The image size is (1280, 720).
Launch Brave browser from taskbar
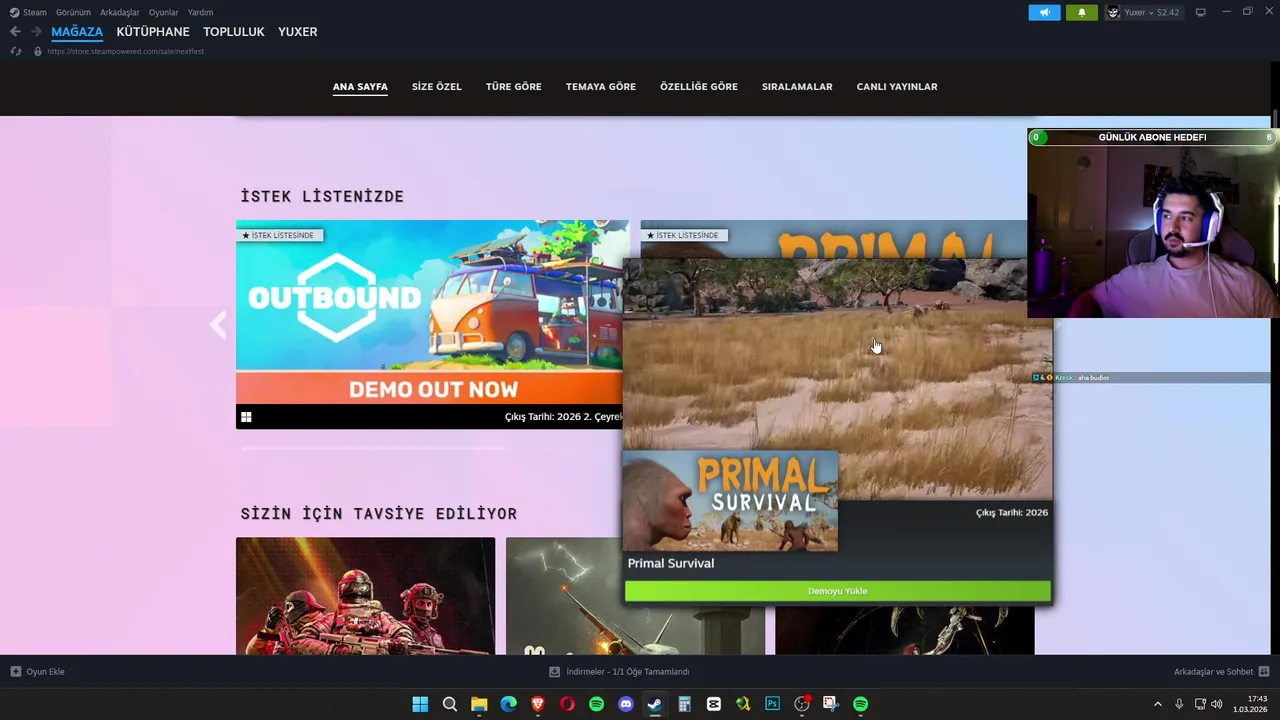pos(538,704)
